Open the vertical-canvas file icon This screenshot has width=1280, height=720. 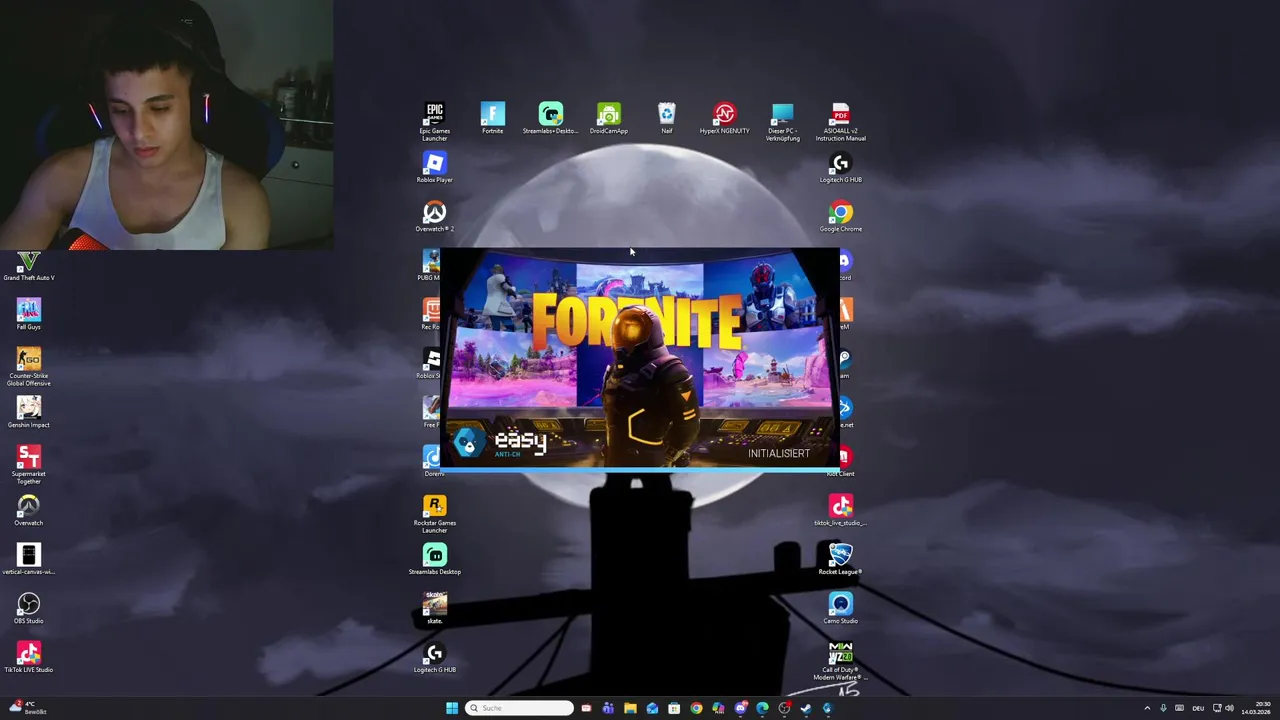click(x=28, y=559)
